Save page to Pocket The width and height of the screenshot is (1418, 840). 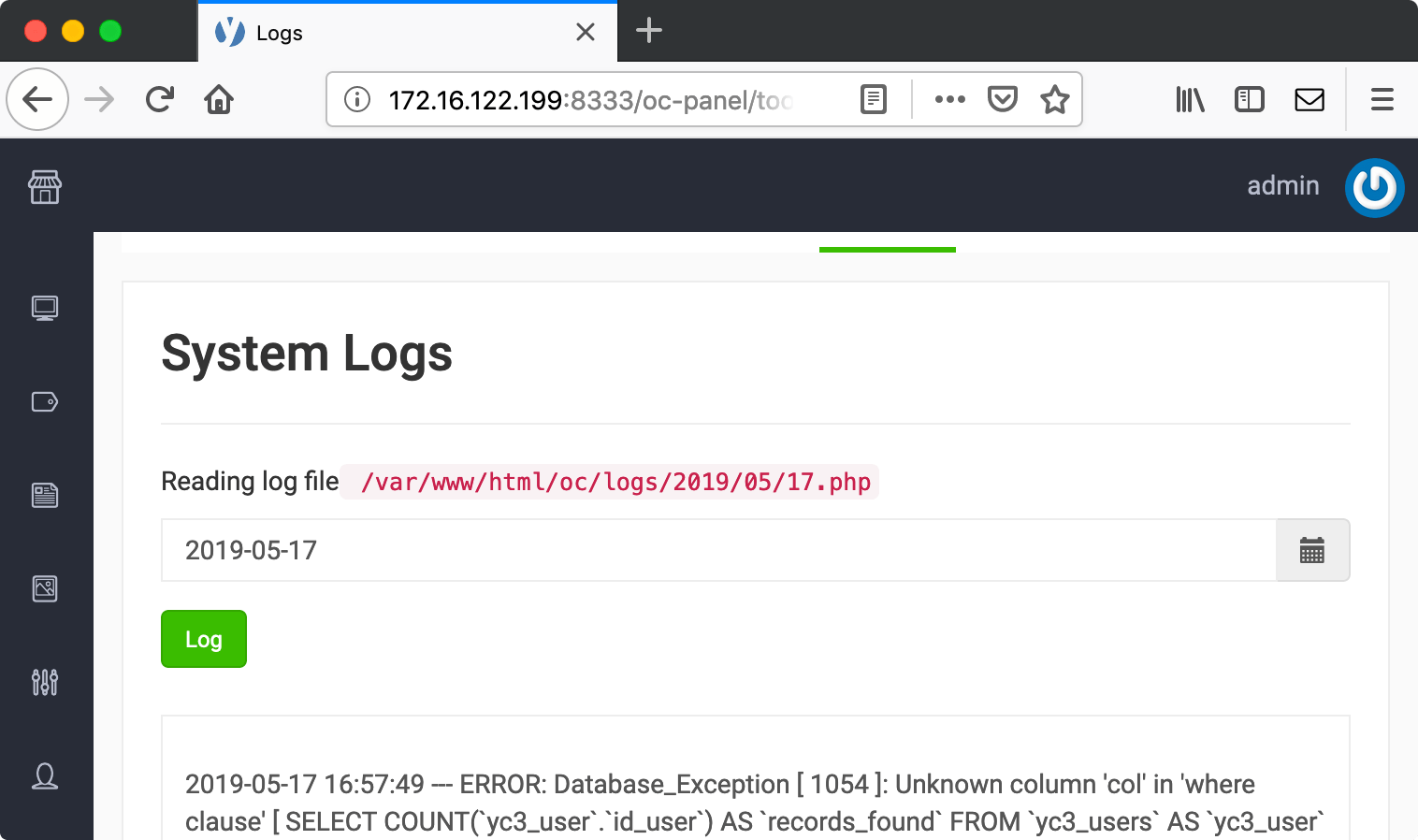1003,99
